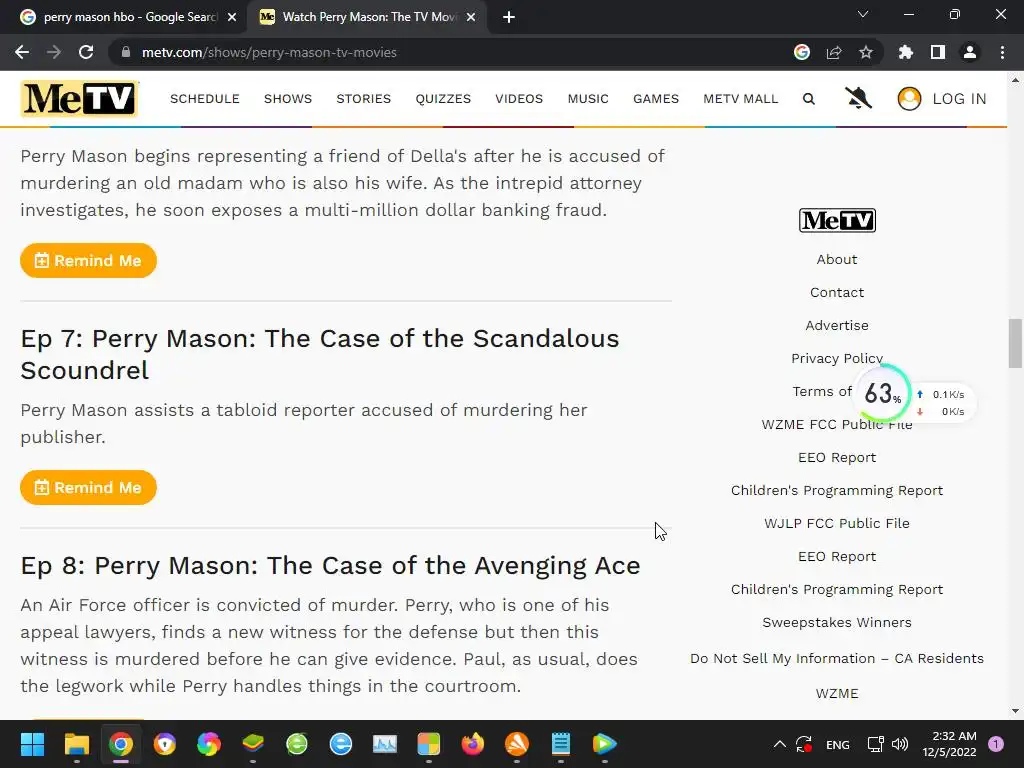Click the LOG IN link

pyautogui.click(x=959, y=99)
